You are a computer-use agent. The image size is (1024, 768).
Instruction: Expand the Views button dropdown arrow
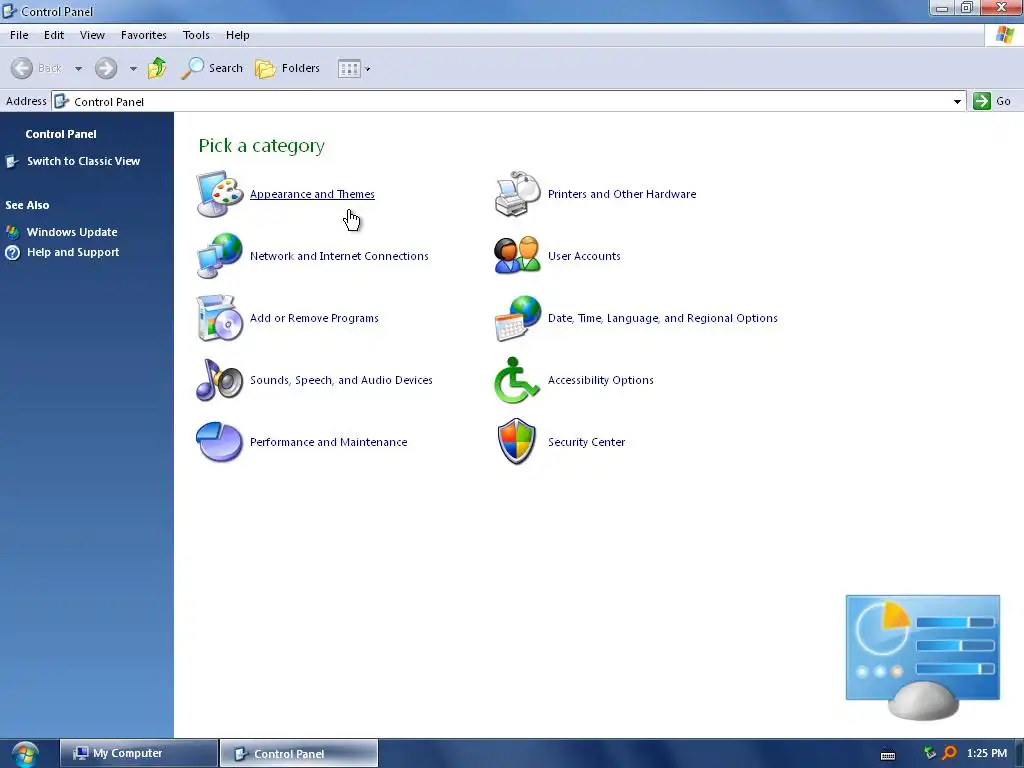point(368,69)
